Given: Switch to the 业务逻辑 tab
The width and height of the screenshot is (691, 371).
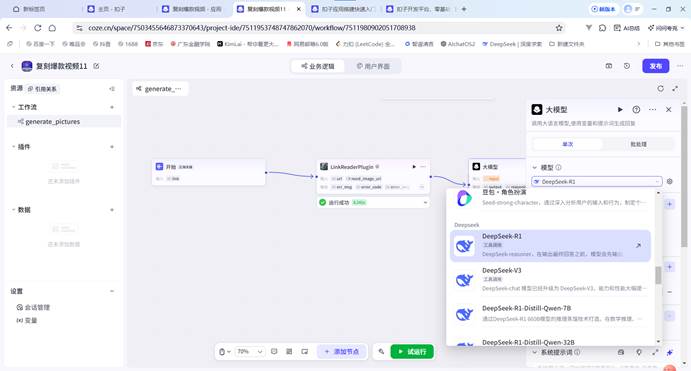Looking at the screenshot, I should 318,66.
